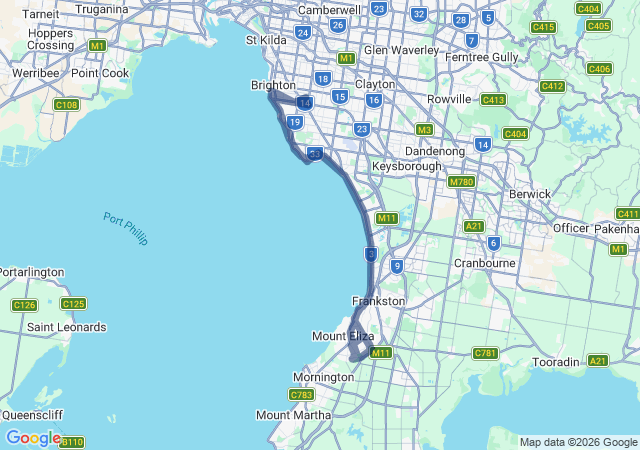Click the Camberwell label
The width and height of the screenshot is (640, 450).
click(329, 10)
